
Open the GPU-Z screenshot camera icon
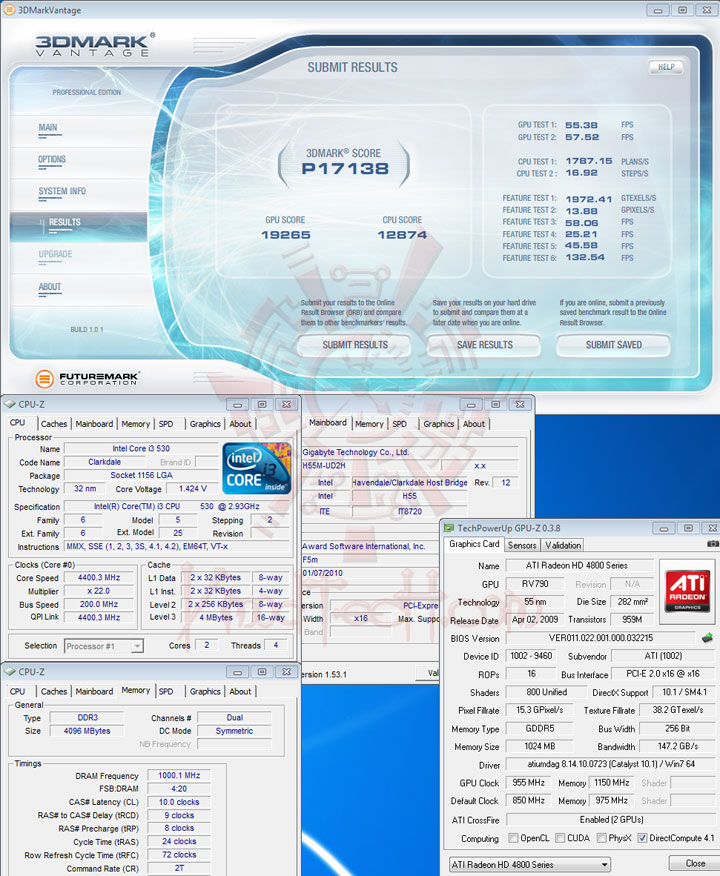pyautogui.click(x=713, y=544)
